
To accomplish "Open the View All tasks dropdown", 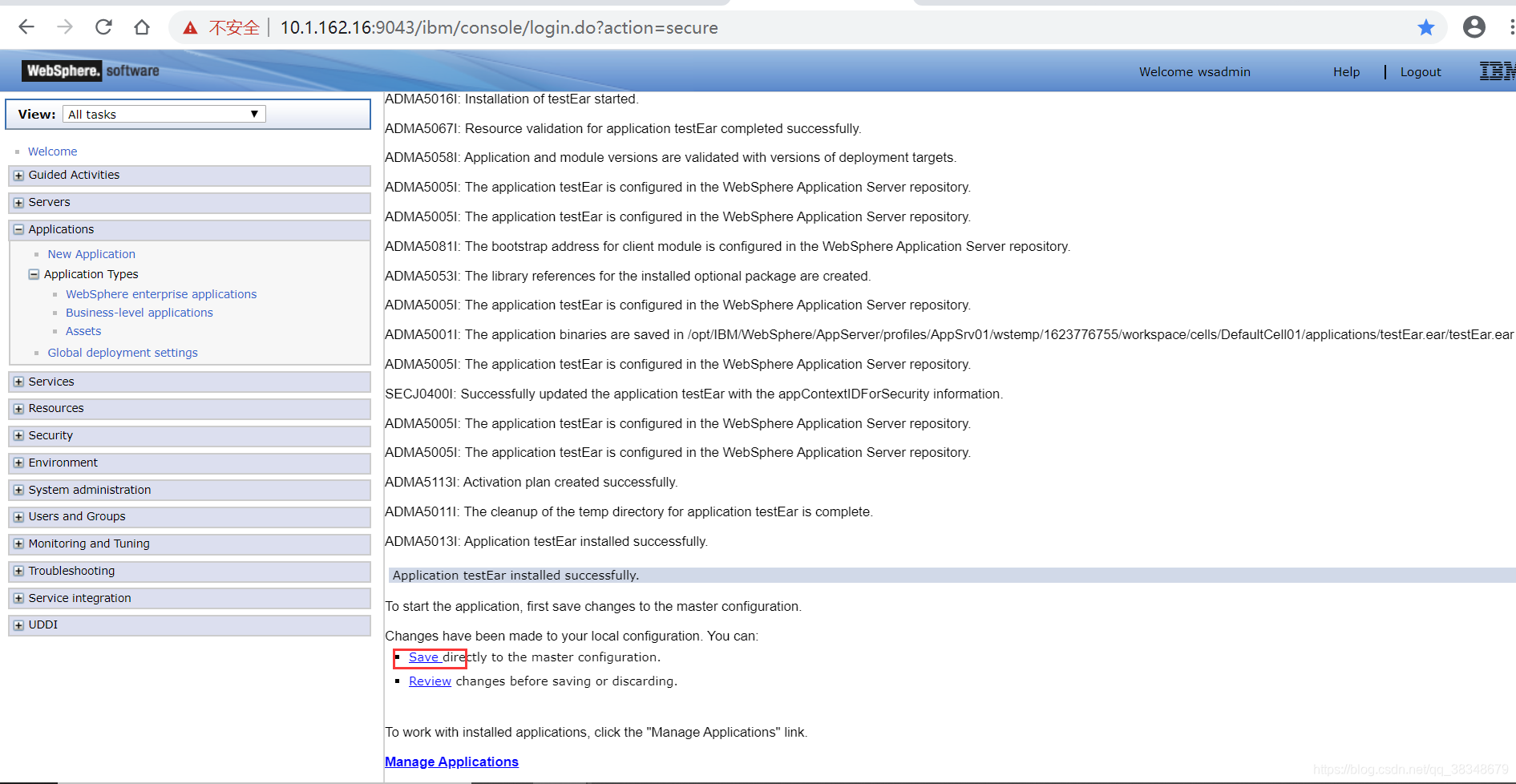I will [164, 114].
